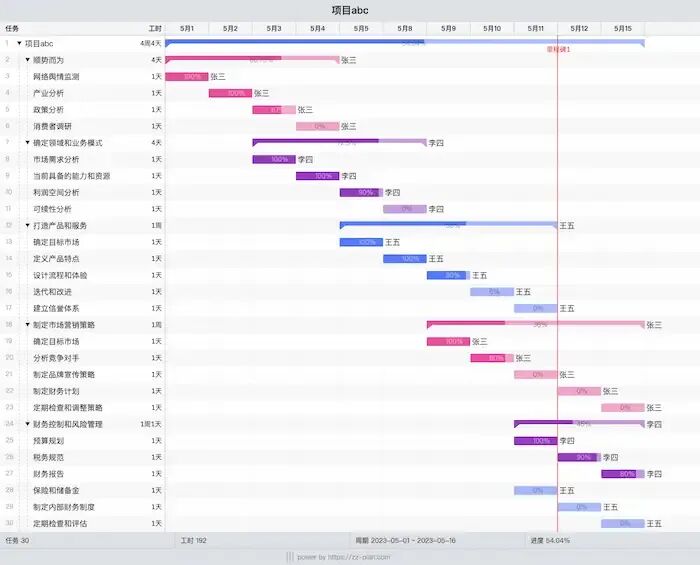700x565 pixels.
Task: Click the 项目abc summary bar
Action: pos(405,42)
